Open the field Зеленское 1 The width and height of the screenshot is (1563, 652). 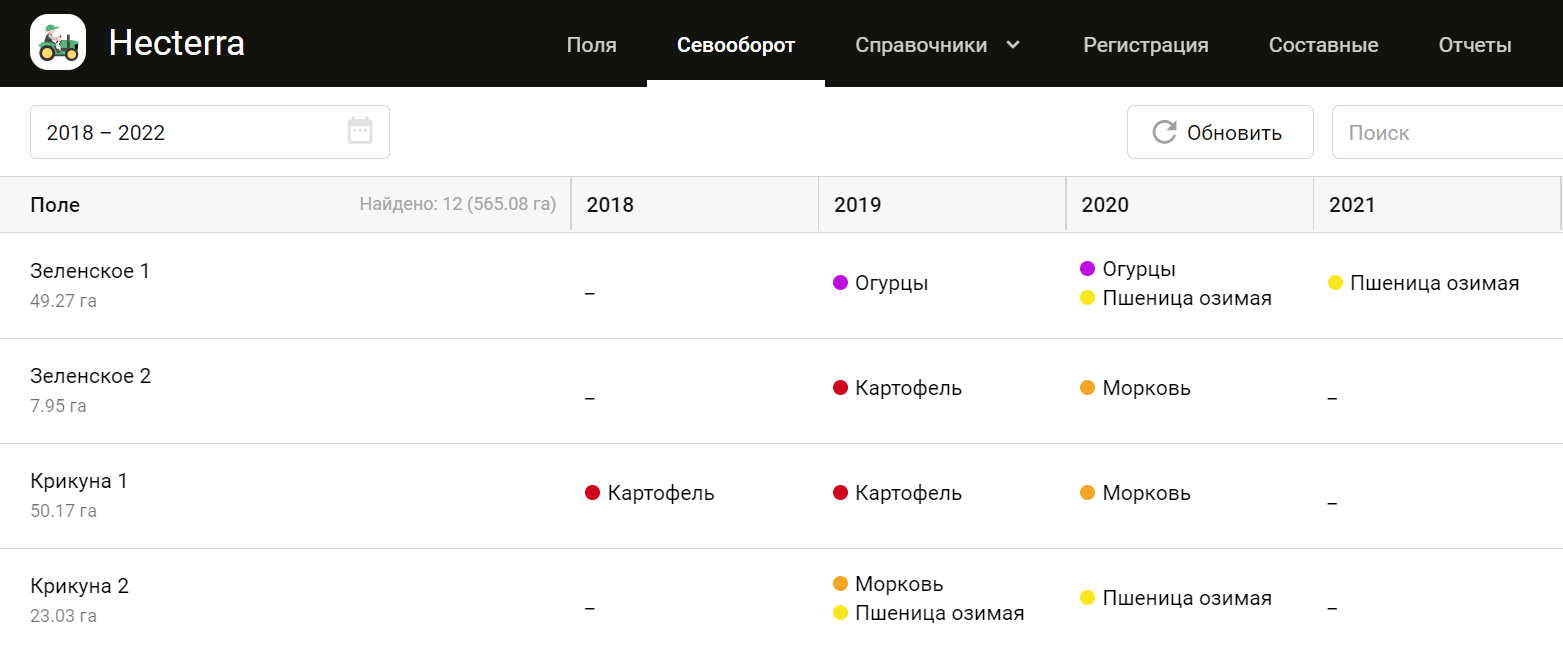coord(90,270)
